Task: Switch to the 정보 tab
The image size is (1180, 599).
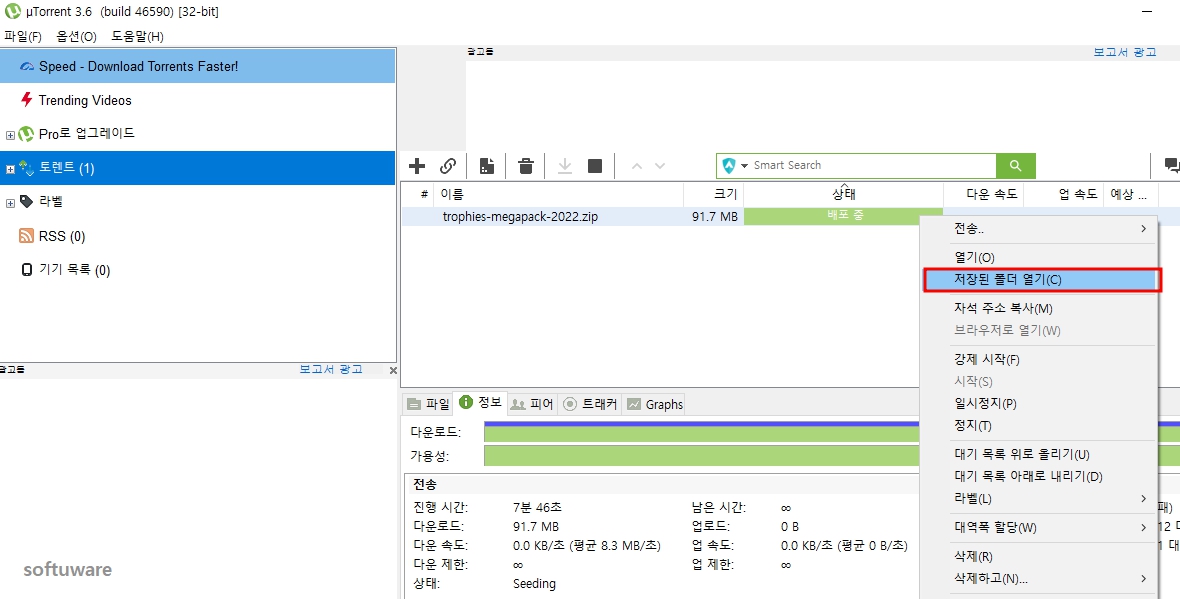Action: click(x=480, y=403)
